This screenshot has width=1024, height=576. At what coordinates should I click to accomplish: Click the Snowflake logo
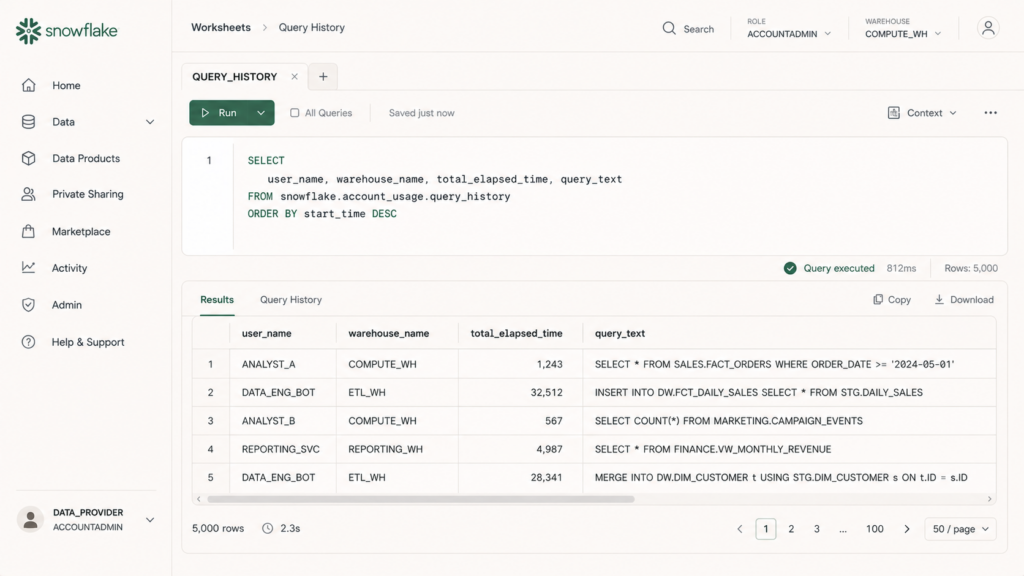pos(67,31)
